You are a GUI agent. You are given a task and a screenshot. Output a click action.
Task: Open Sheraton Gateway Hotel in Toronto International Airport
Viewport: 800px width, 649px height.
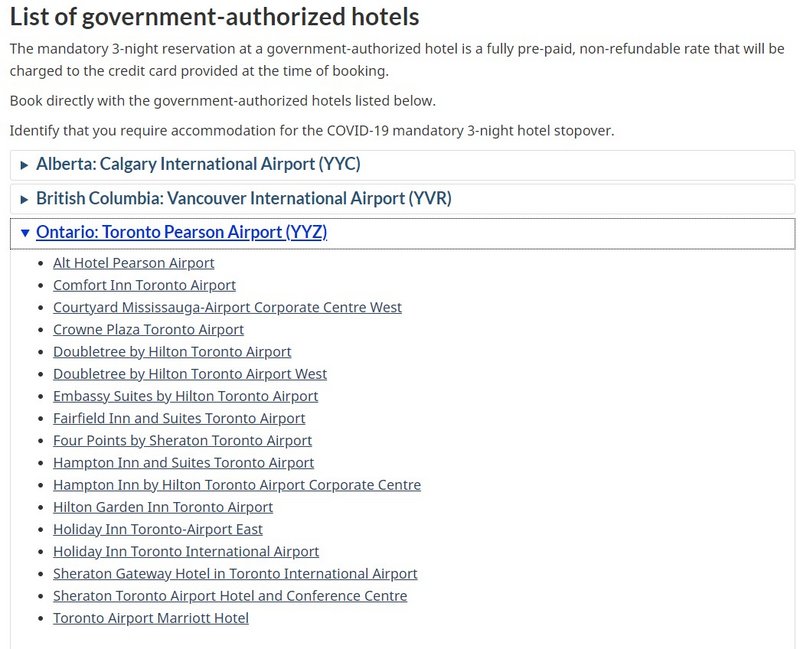click(235, 574)
